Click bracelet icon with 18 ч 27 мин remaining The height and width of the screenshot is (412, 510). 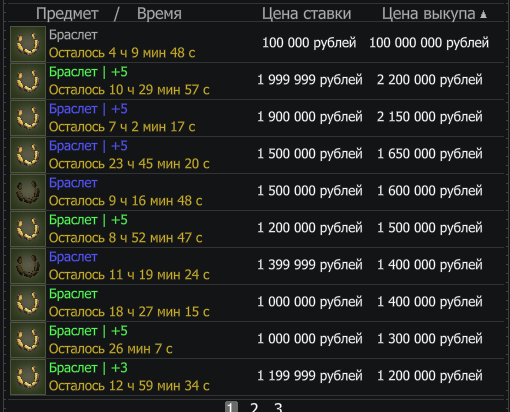click(28, 303)
